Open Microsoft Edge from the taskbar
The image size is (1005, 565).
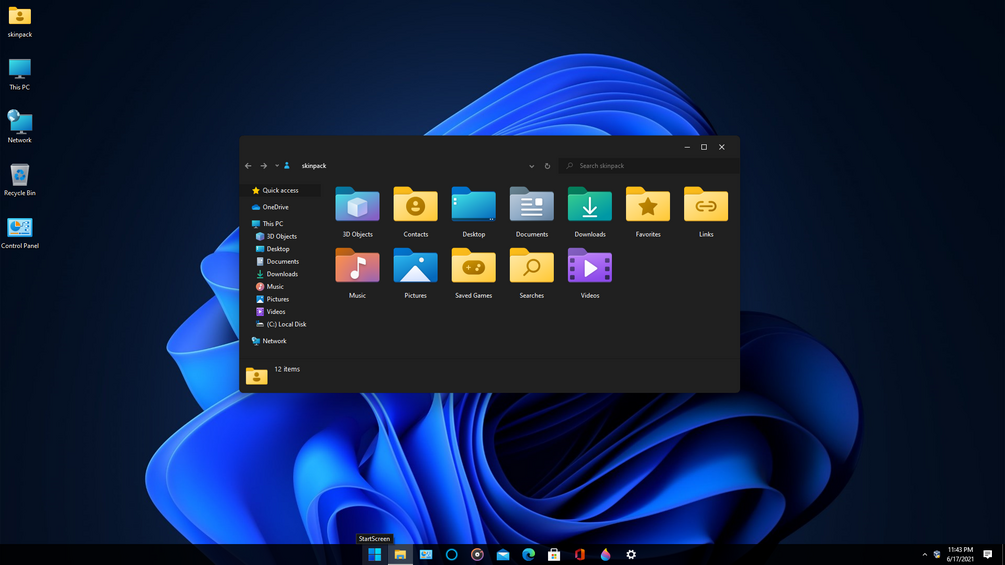tap(528, 555)
